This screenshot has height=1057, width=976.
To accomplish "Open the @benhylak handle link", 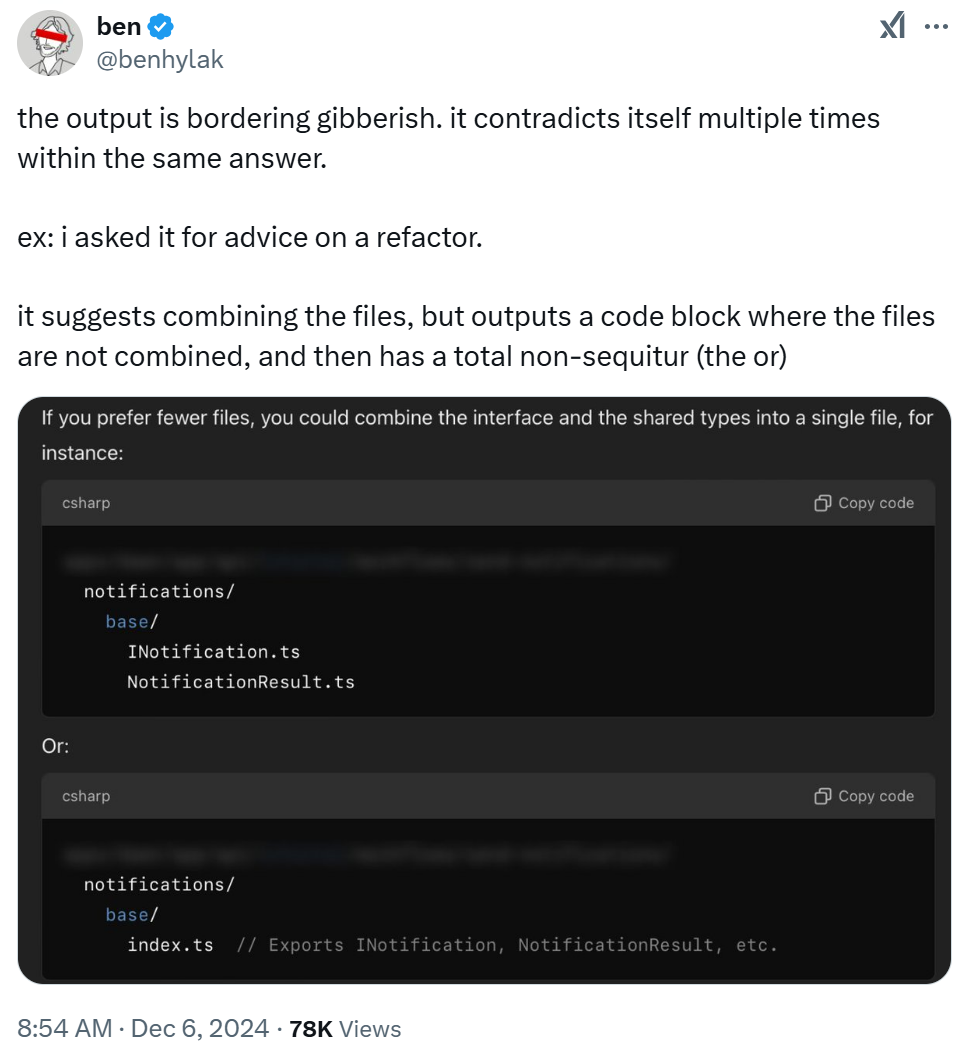I will coord(160,60).
